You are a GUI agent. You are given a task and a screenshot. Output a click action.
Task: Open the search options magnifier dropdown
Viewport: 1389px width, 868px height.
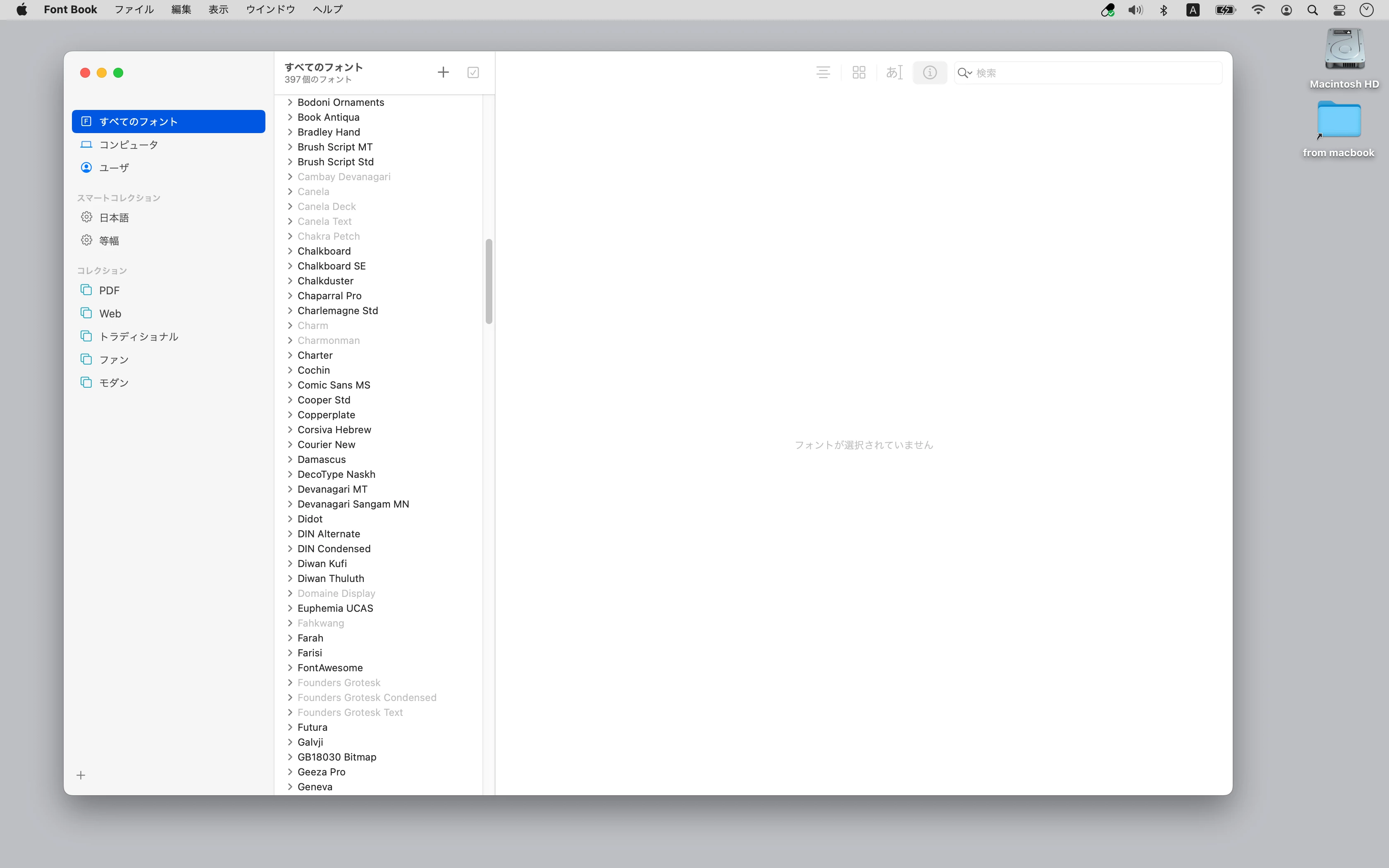point(965,73)
